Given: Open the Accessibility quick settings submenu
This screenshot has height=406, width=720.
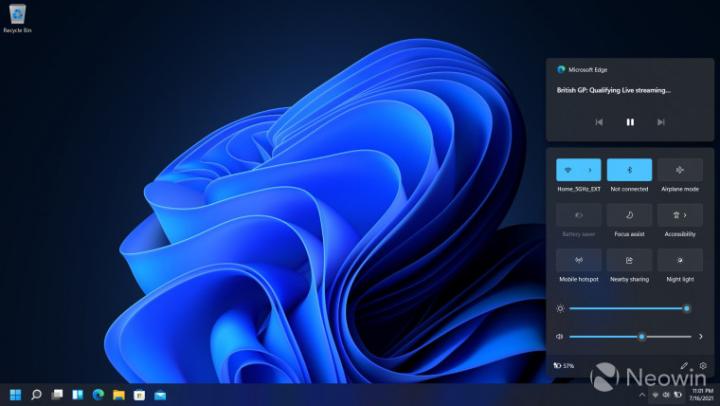Looking at the screenshot, I should tap(680, 215).
